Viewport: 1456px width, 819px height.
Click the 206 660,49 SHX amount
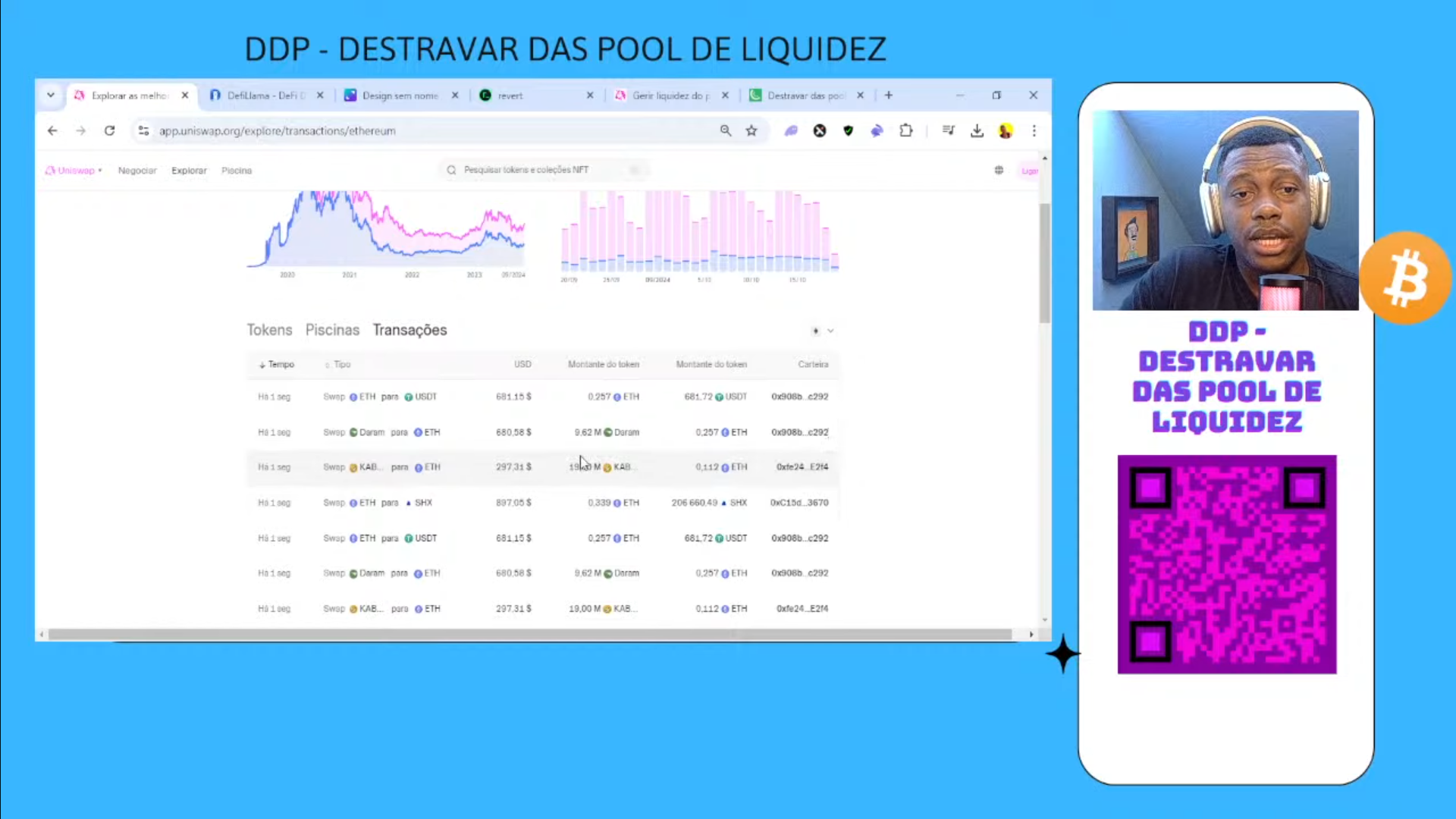point(709,502)
